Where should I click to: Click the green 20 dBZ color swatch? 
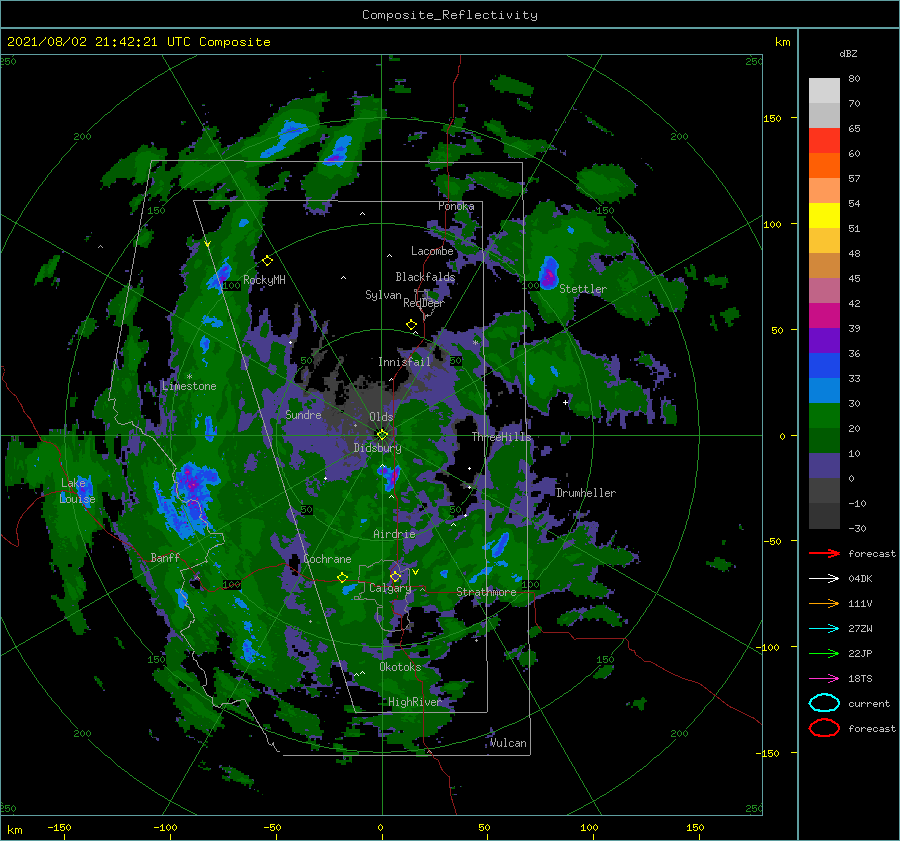point(824,415)
